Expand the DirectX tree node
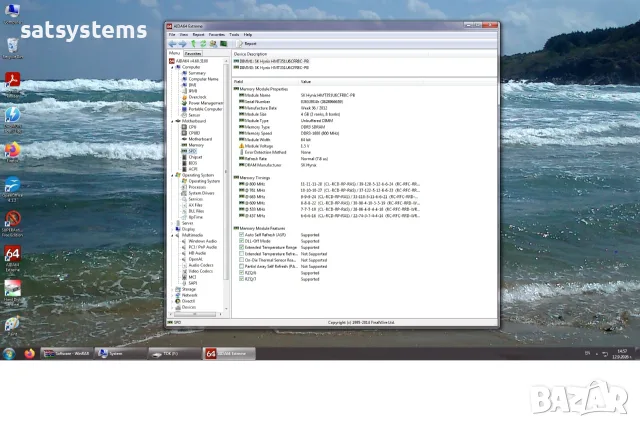The height and width of the screenshot is (427, 640). click(172, 301)
